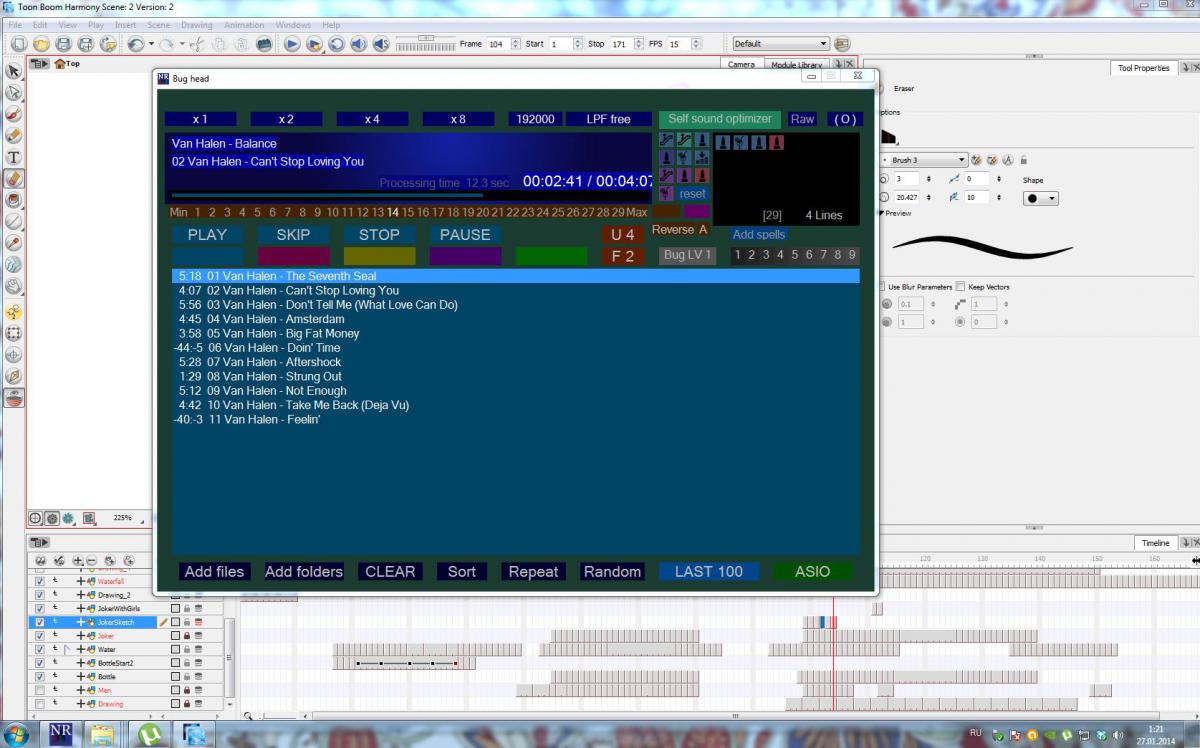Click the Windows Start button
Viewport: 1200px width, 748px height.
point(17,734)
